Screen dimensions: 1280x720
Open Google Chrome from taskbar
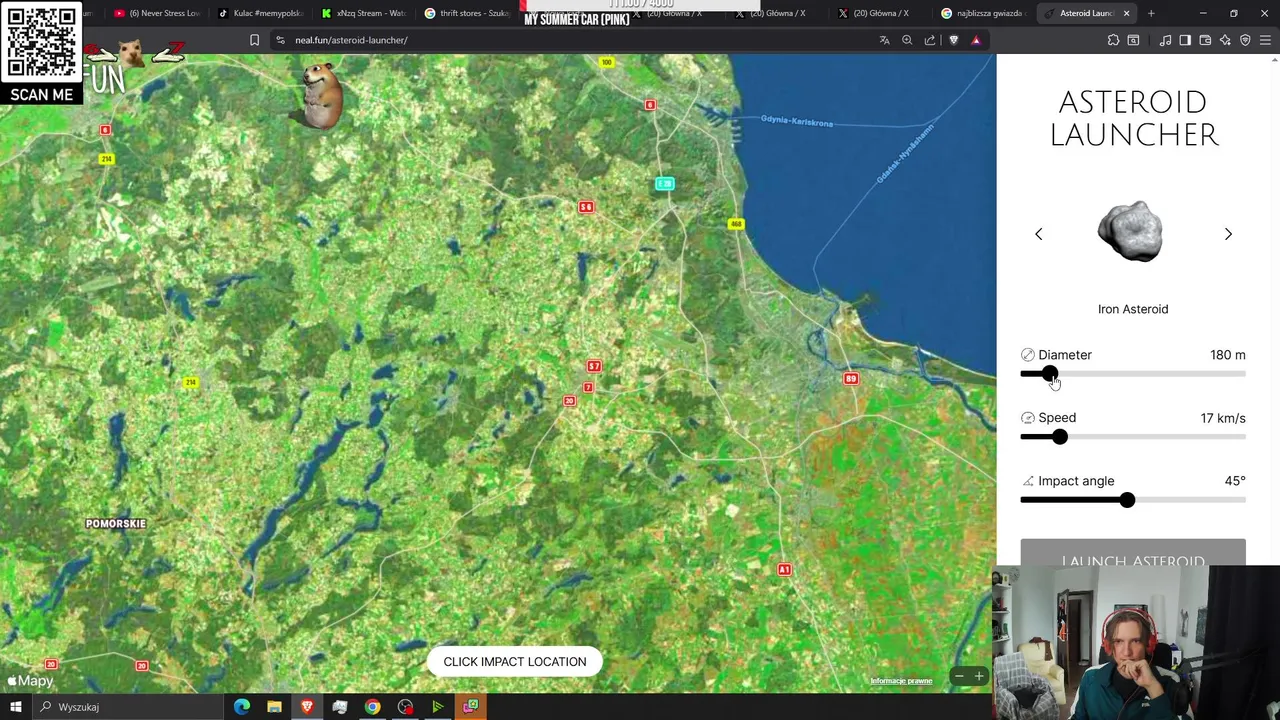pos(372,707)
